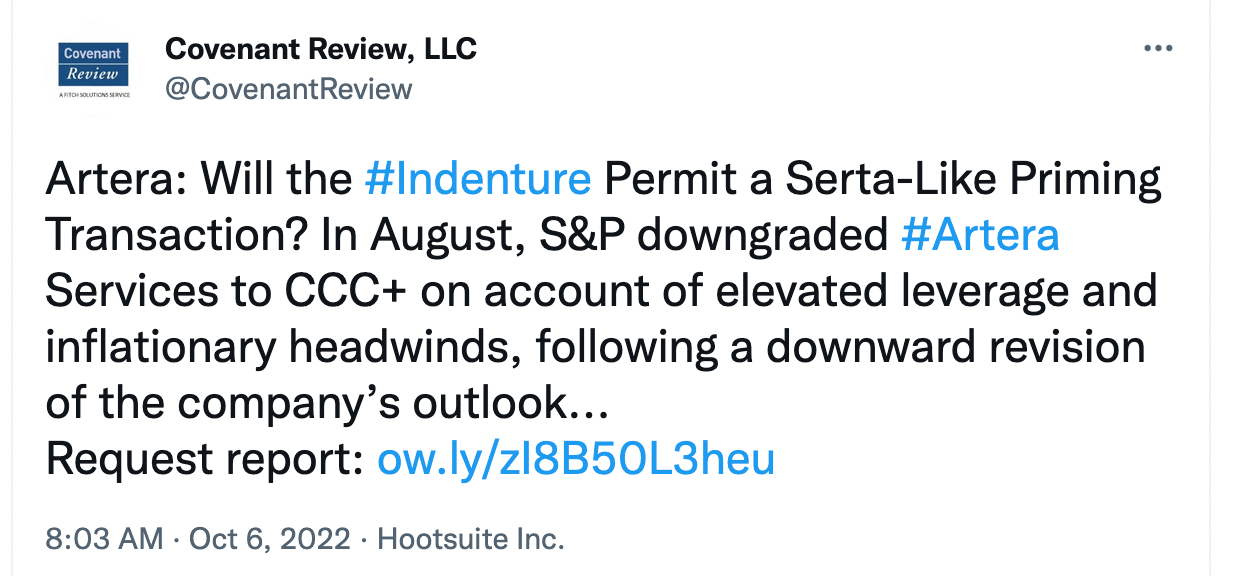Open the #Indenture hashtag

pos(478,180)
